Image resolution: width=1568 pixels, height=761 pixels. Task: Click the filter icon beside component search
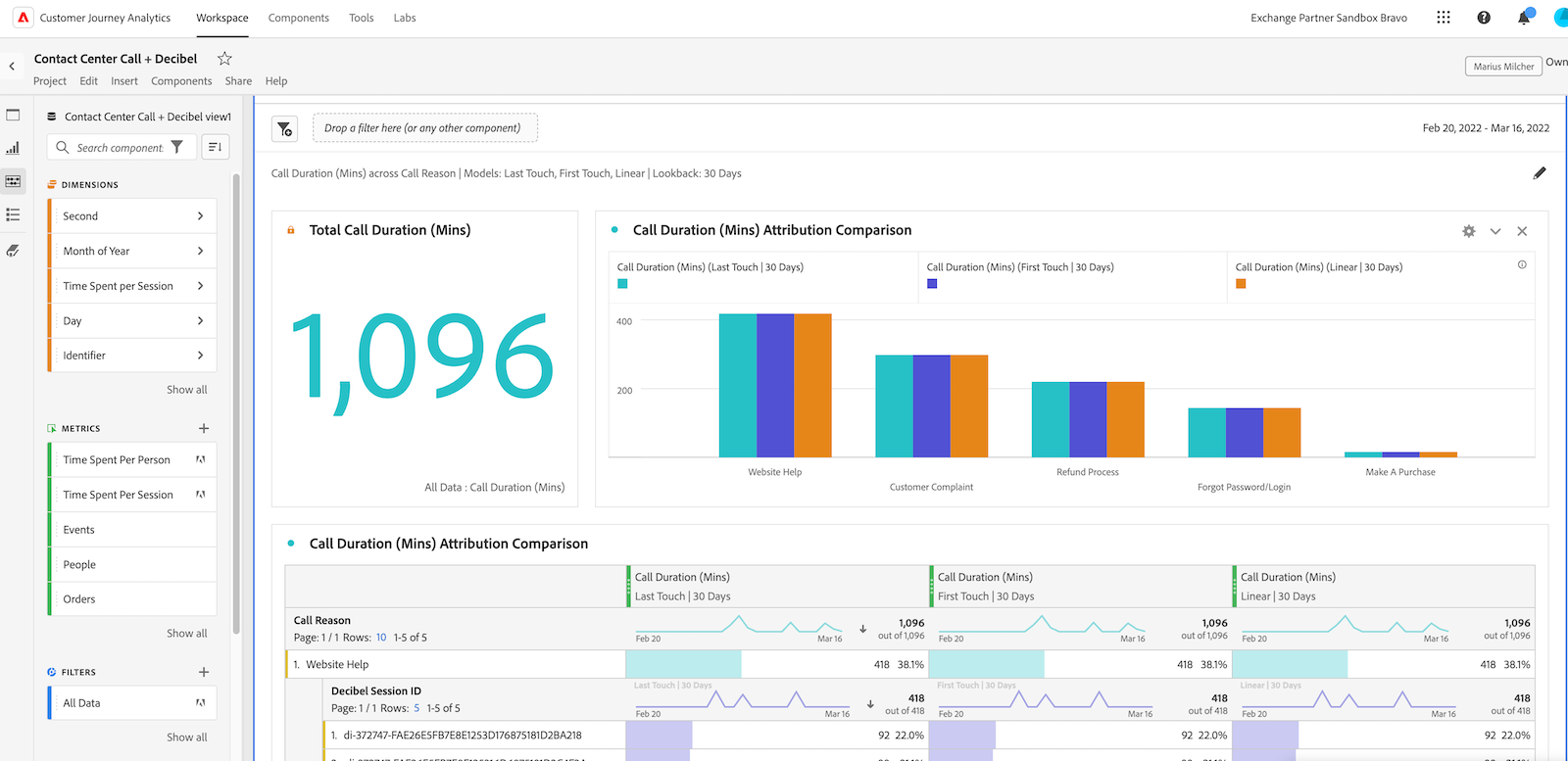click(176, 147)
